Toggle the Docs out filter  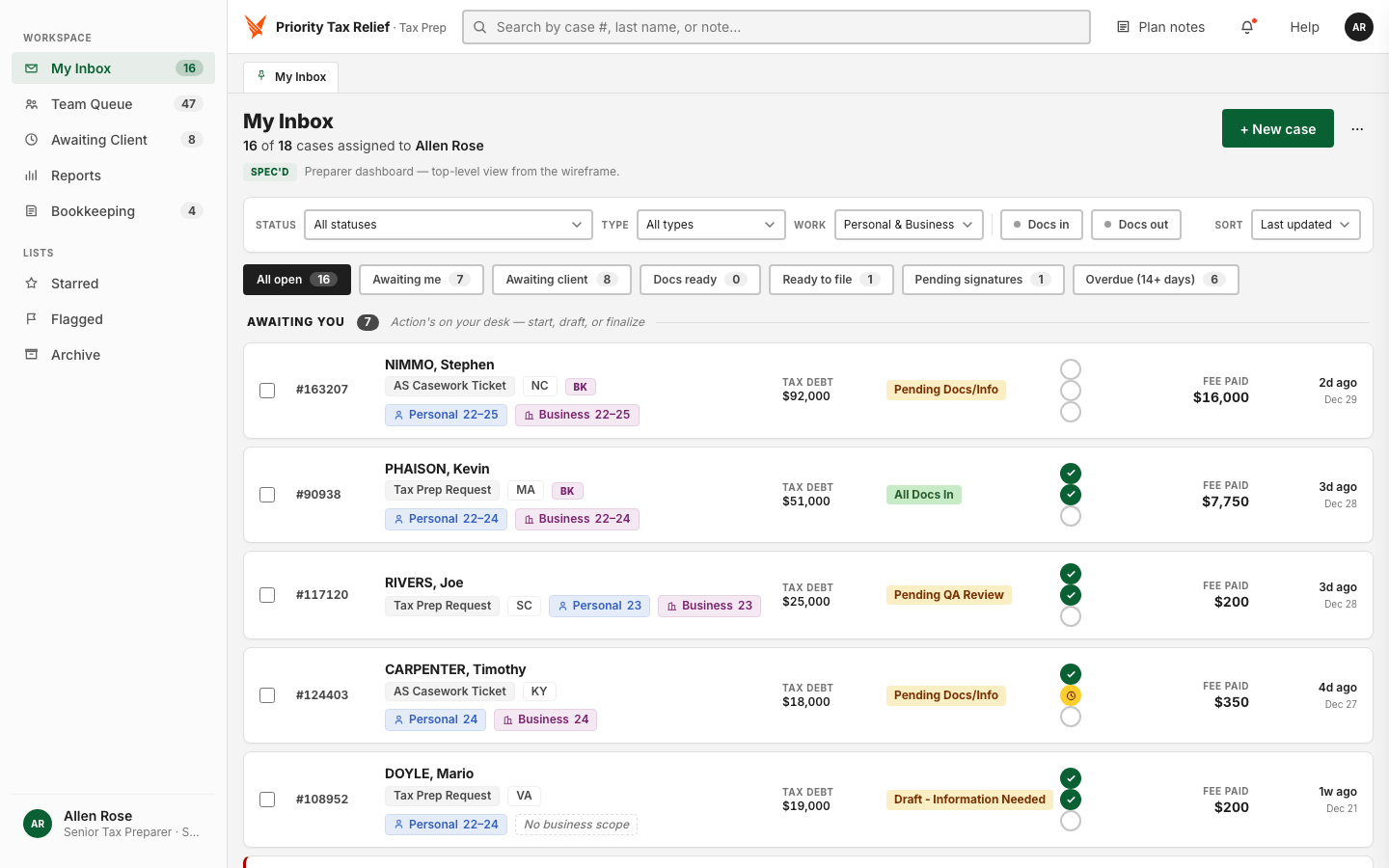pos(1136,225)
